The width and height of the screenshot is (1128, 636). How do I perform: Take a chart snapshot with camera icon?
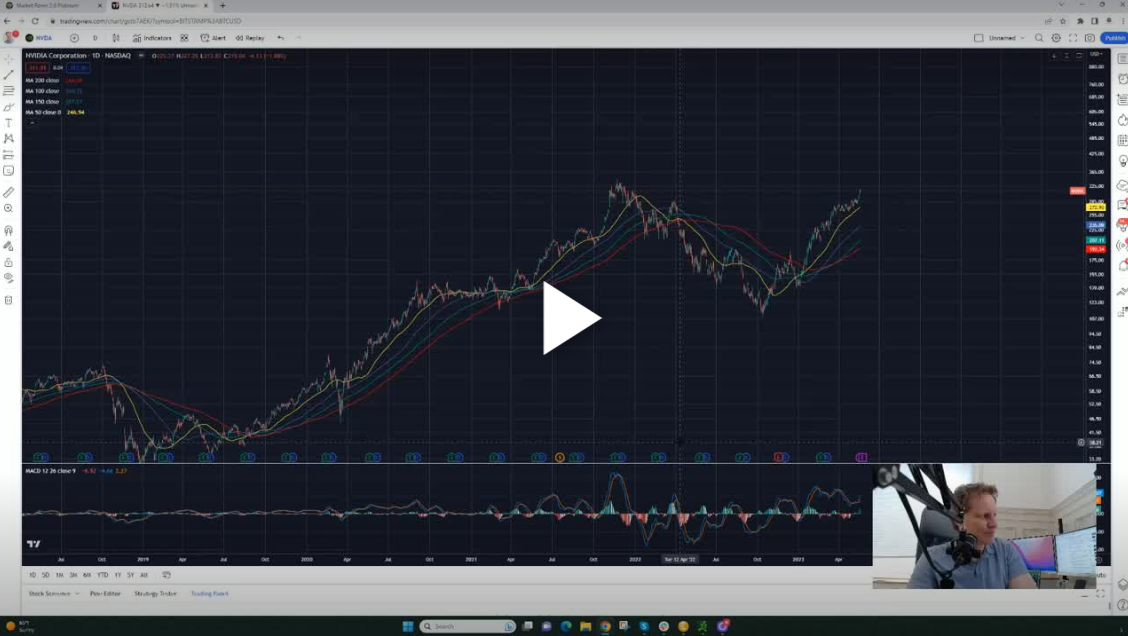1090,38
